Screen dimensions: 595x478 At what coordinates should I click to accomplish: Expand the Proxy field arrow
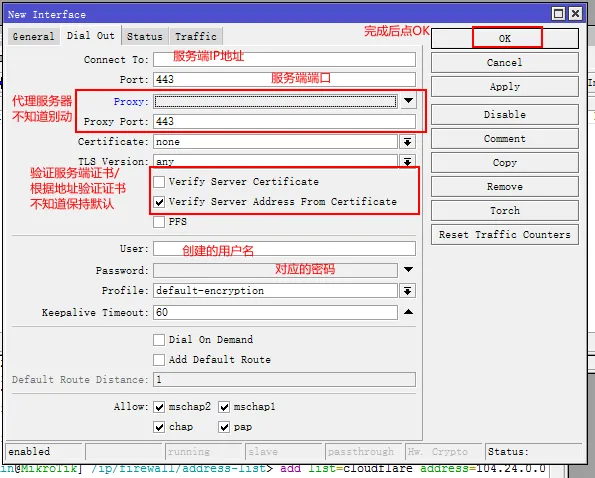[408, 101]
